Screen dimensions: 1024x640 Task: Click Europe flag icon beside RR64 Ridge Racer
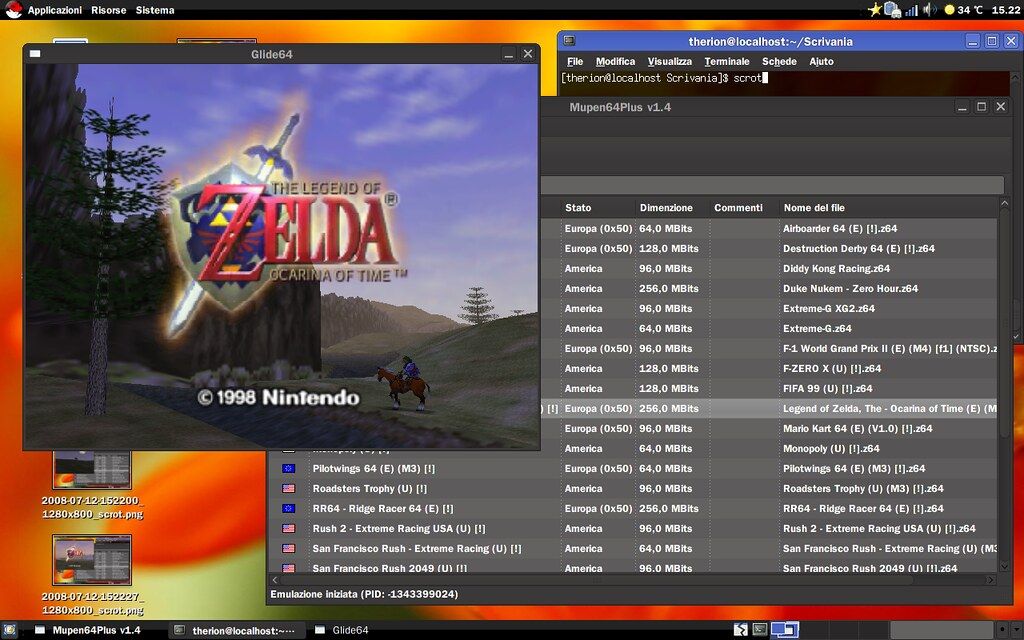point(288,509)
